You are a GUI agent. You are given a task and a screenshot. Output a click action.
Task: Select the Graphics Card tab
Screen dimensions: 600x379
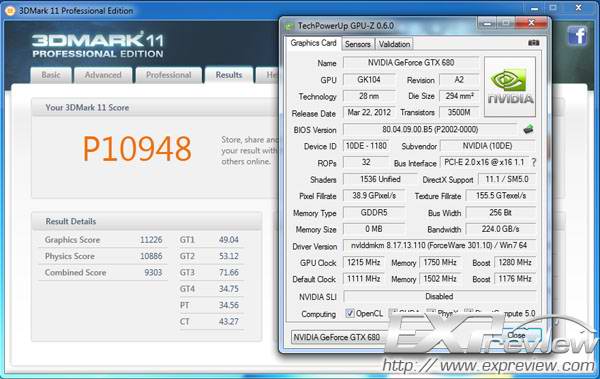coord(313,43)
